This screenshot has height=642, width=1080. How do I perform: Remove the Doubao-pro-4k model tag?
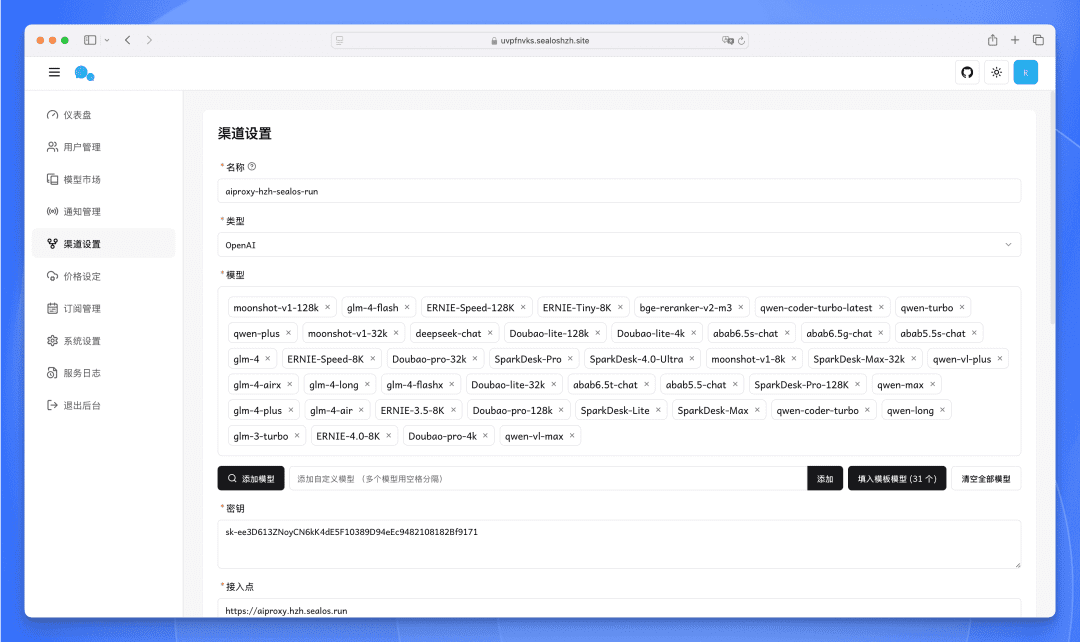[486, 435]
